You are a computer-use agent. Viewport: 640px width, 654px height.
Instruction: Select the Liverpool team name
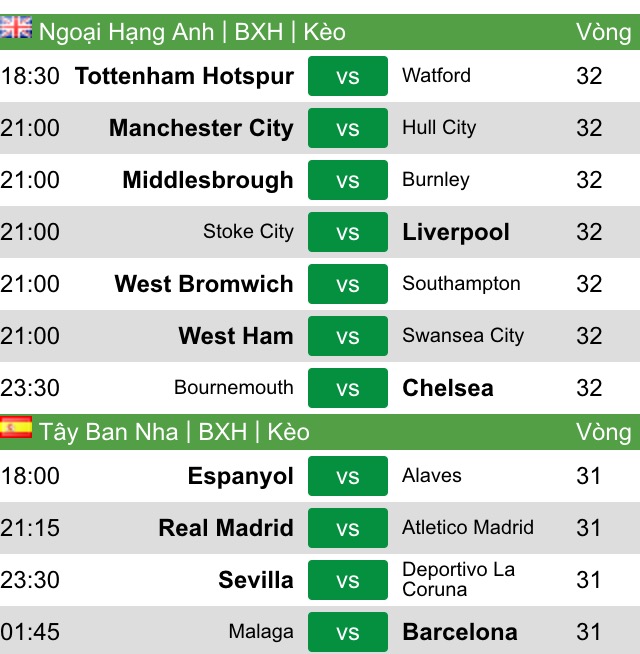coord(456,232)
